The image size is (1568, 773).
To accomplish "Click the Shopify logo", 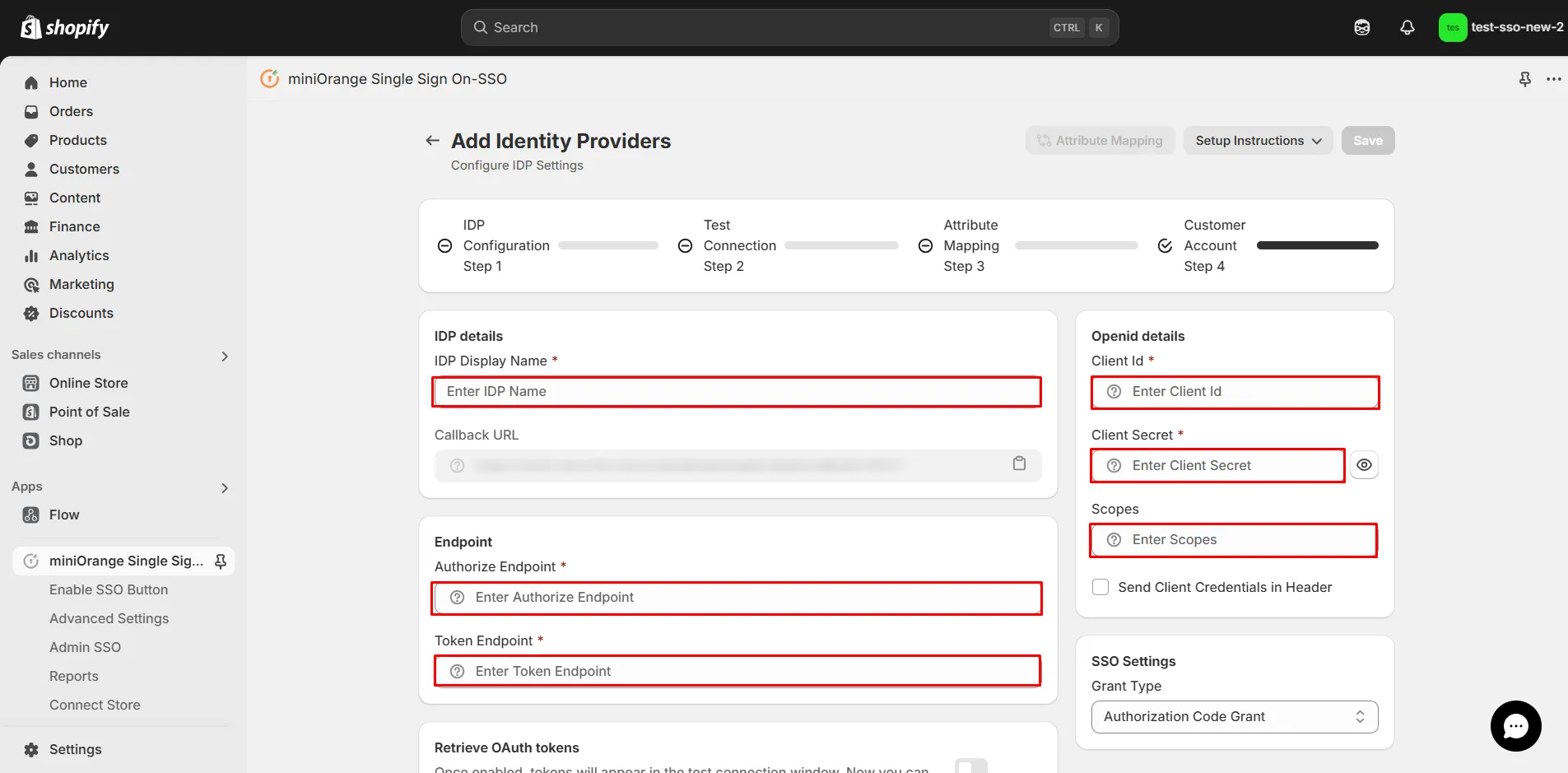I will 64,27.
